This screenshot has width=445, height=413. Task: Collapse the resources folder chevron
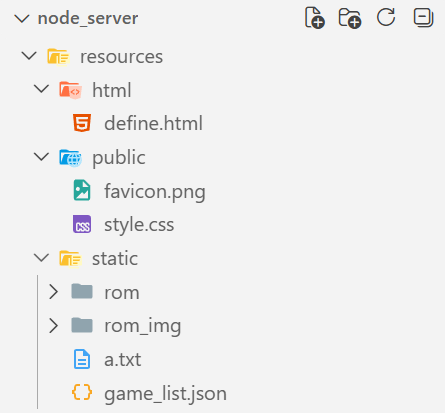29,56
